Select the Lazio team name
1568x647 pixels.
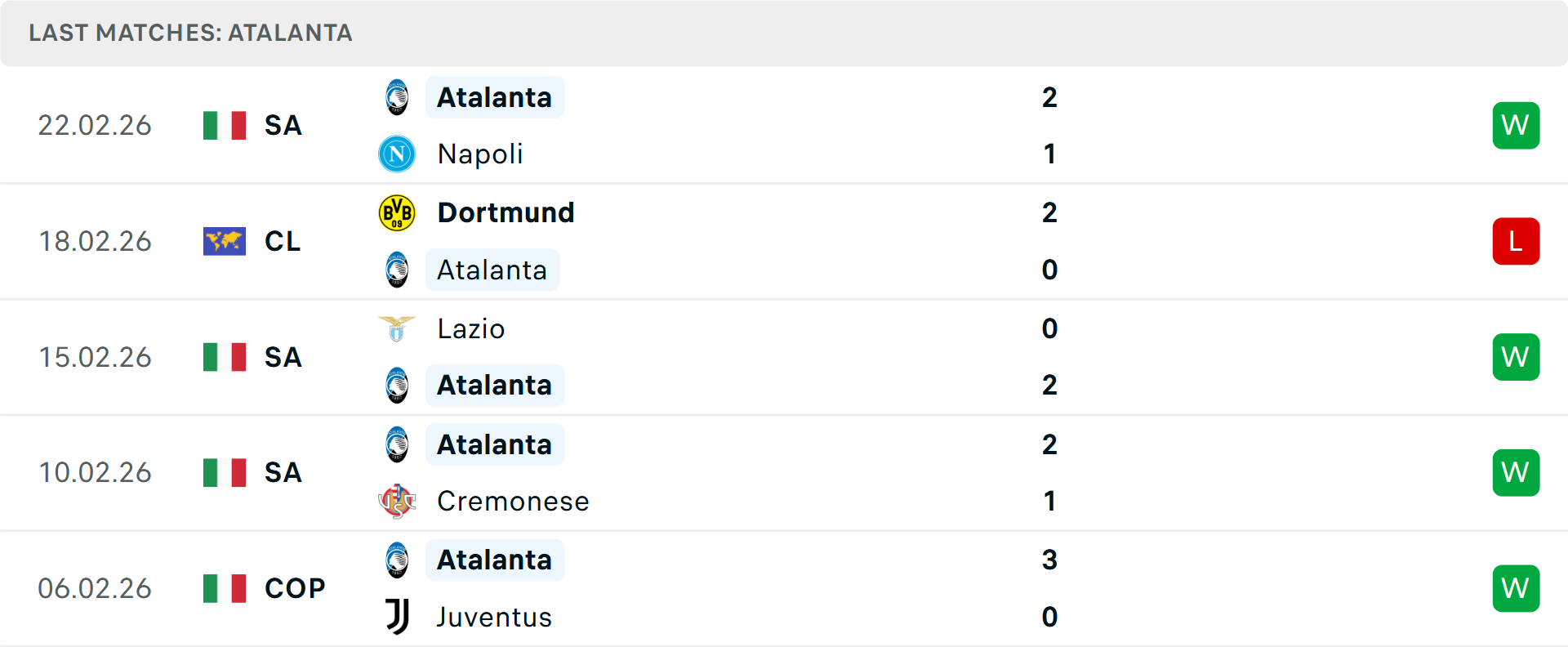(471, 328)
